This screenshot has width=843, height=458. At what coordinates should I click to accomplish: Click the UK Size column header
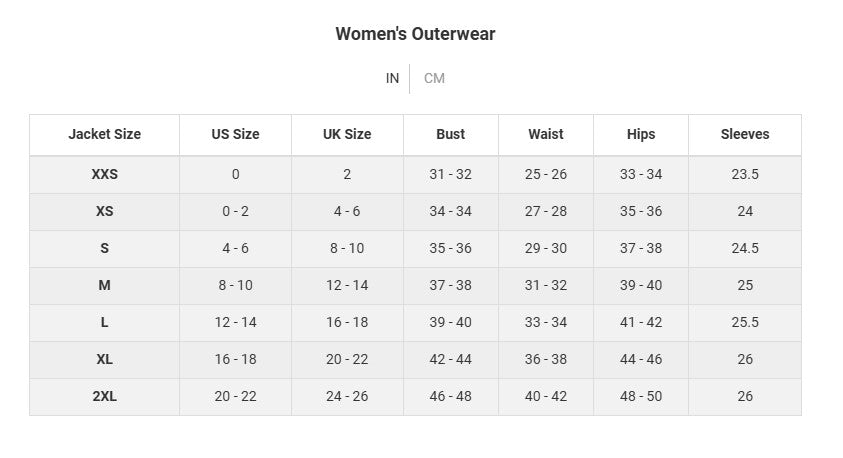click(347, 134)
